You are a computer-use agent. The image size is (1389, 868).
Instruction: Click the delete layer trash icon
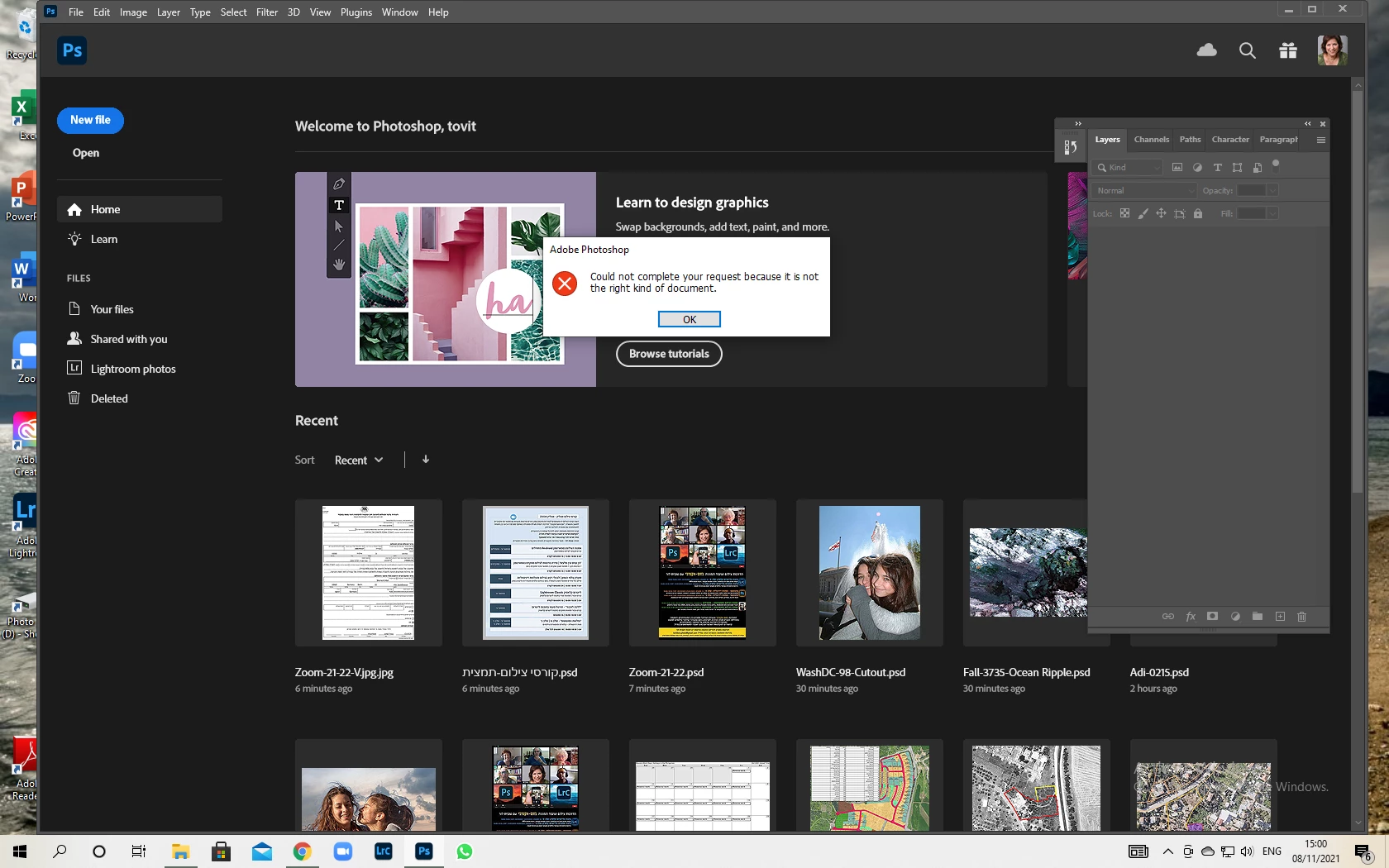pos(1302,617)
